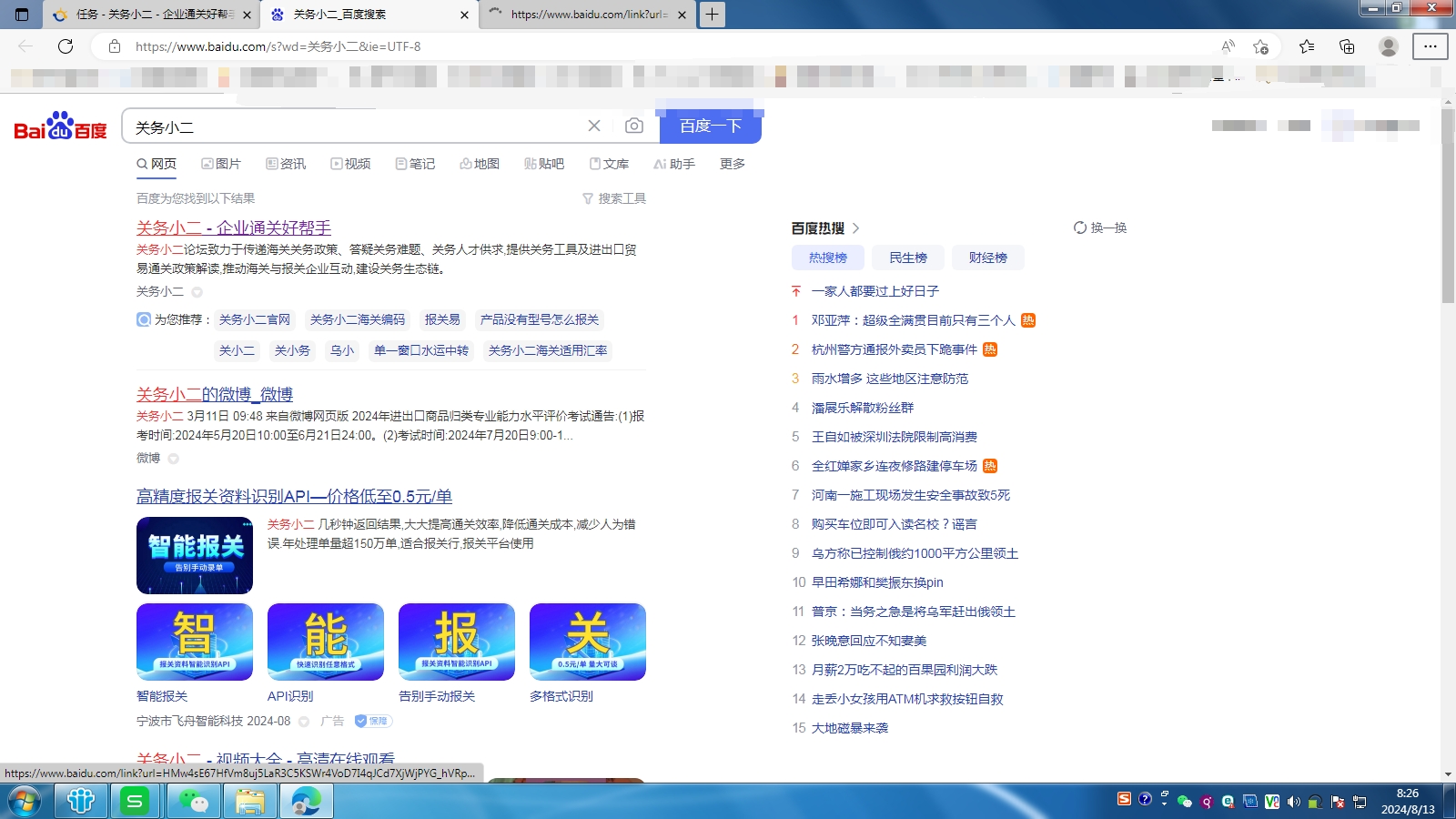Open WeChat from the taskbar
This screenshot has width=1456, height=819.
click(x=192, y=802)
